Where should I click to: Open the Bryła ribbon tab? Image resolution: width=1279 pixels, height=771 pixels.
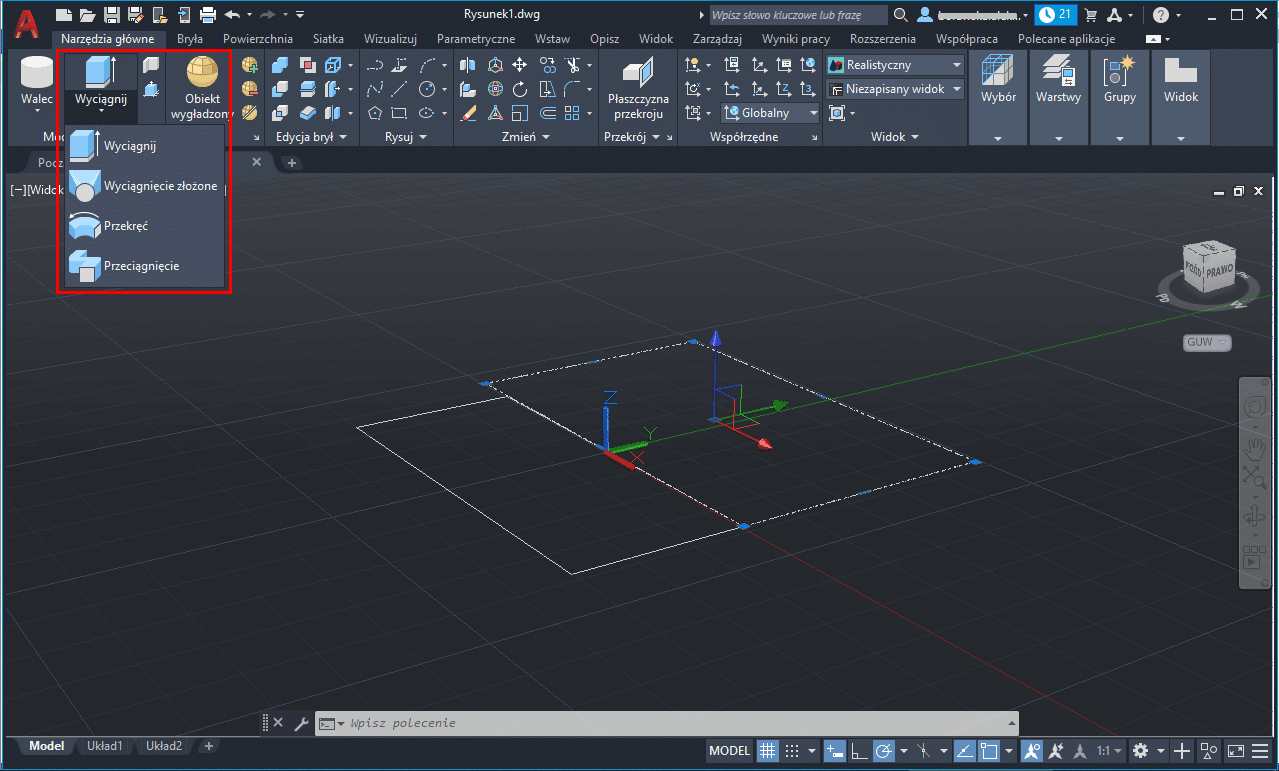coord(190,39)
